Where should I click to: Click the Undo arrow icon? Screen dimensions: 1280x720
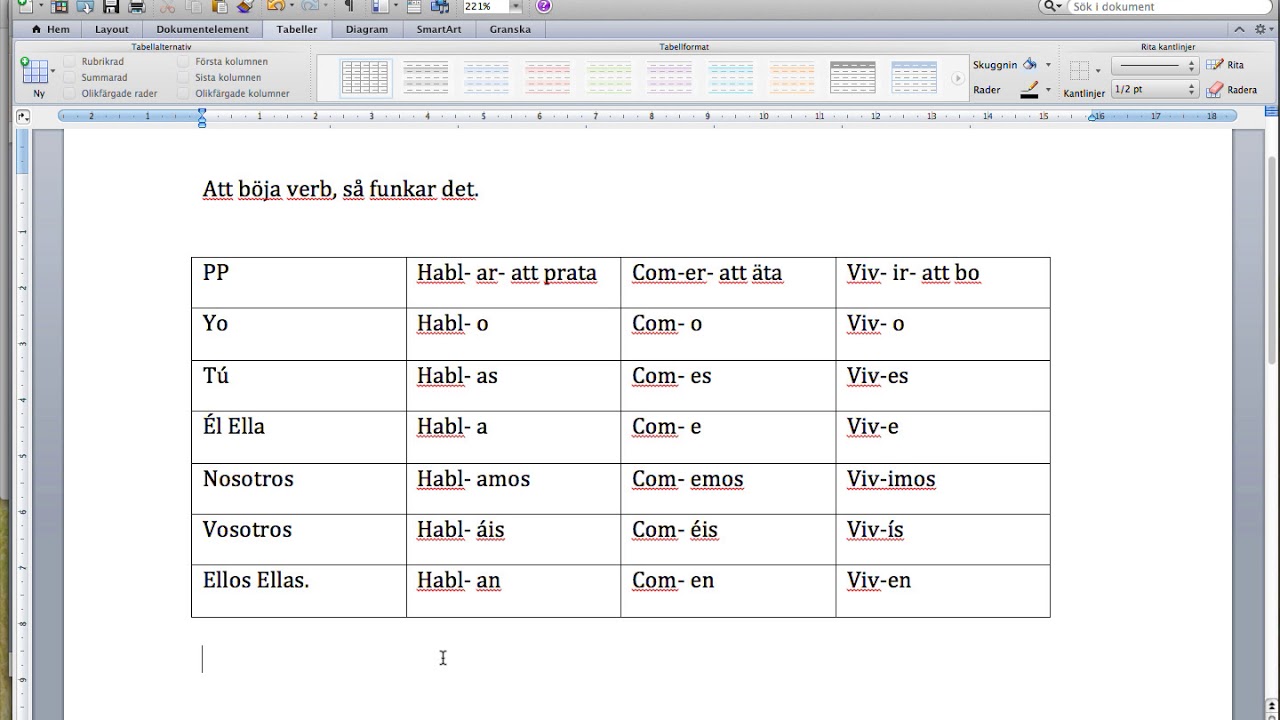(x=276, y=6)
